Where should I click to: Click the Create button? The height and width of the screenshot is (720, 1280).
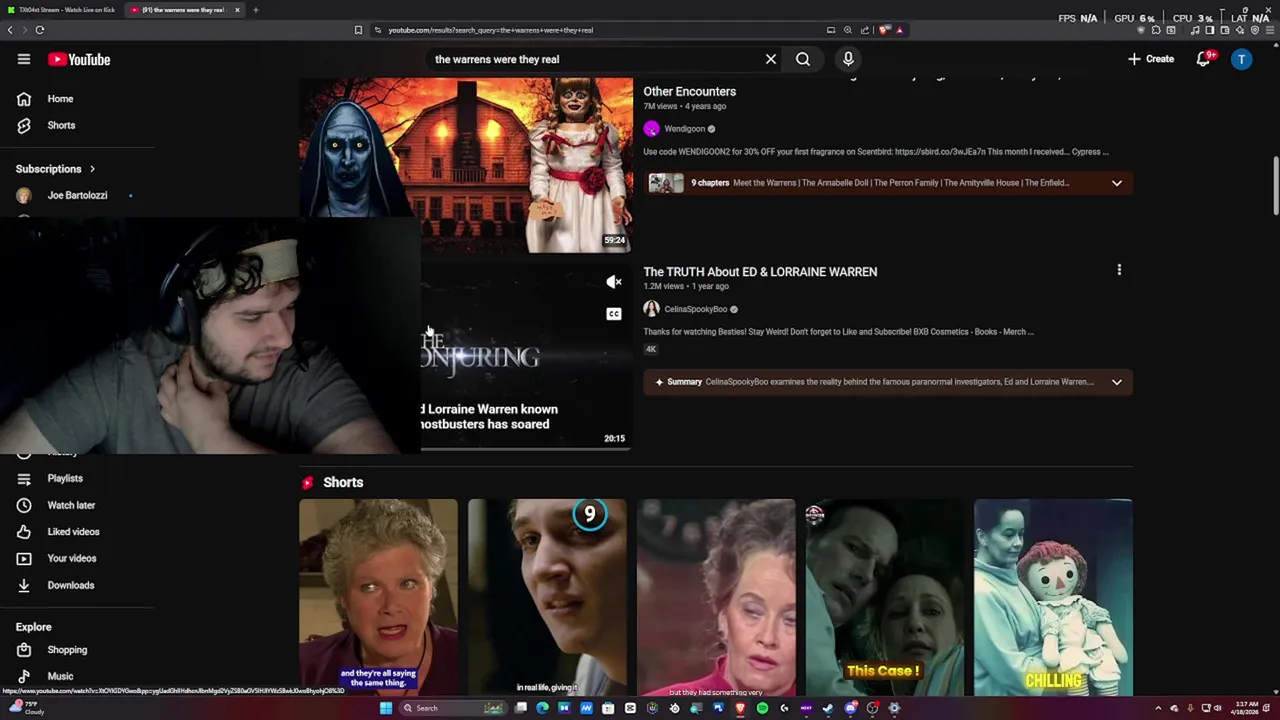1150,59
